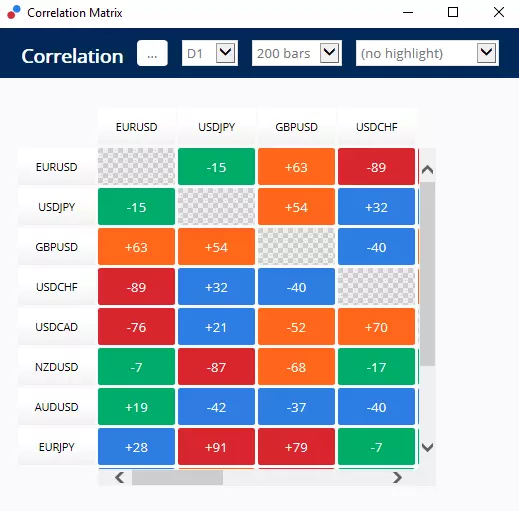Open the 200 bars dropdown

297,53
